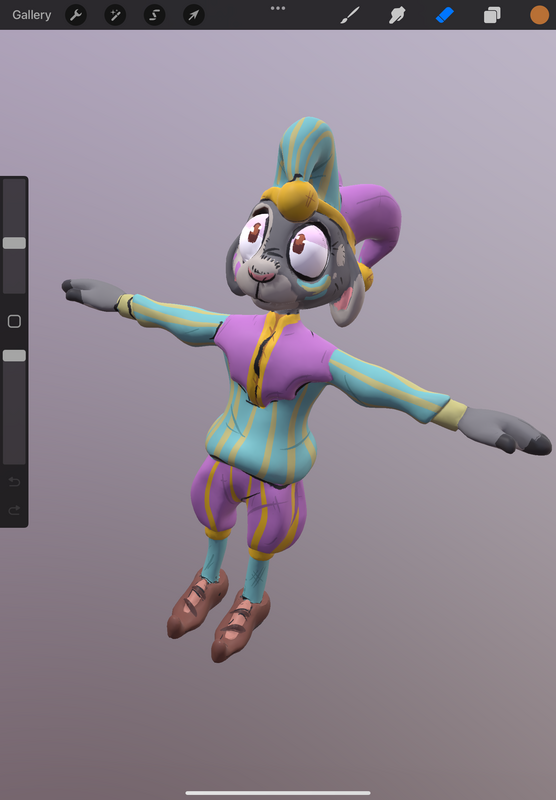Select the Brush paint tool

click(350, 15)
